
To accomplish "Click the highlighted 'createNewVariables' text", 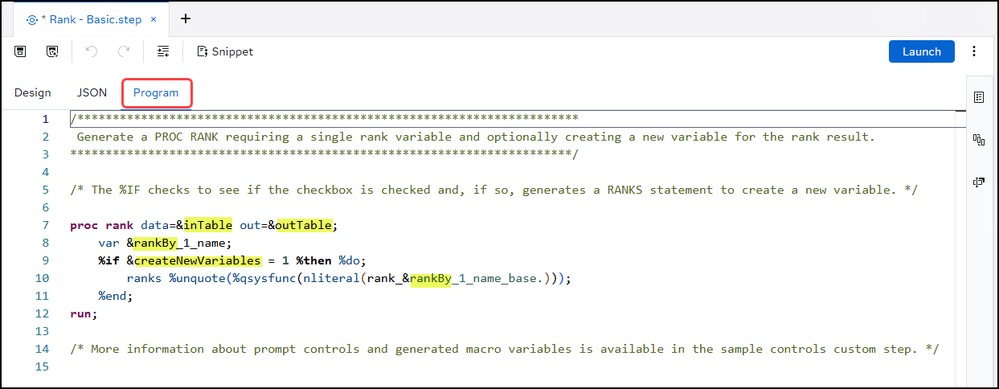I will point(198,260).
